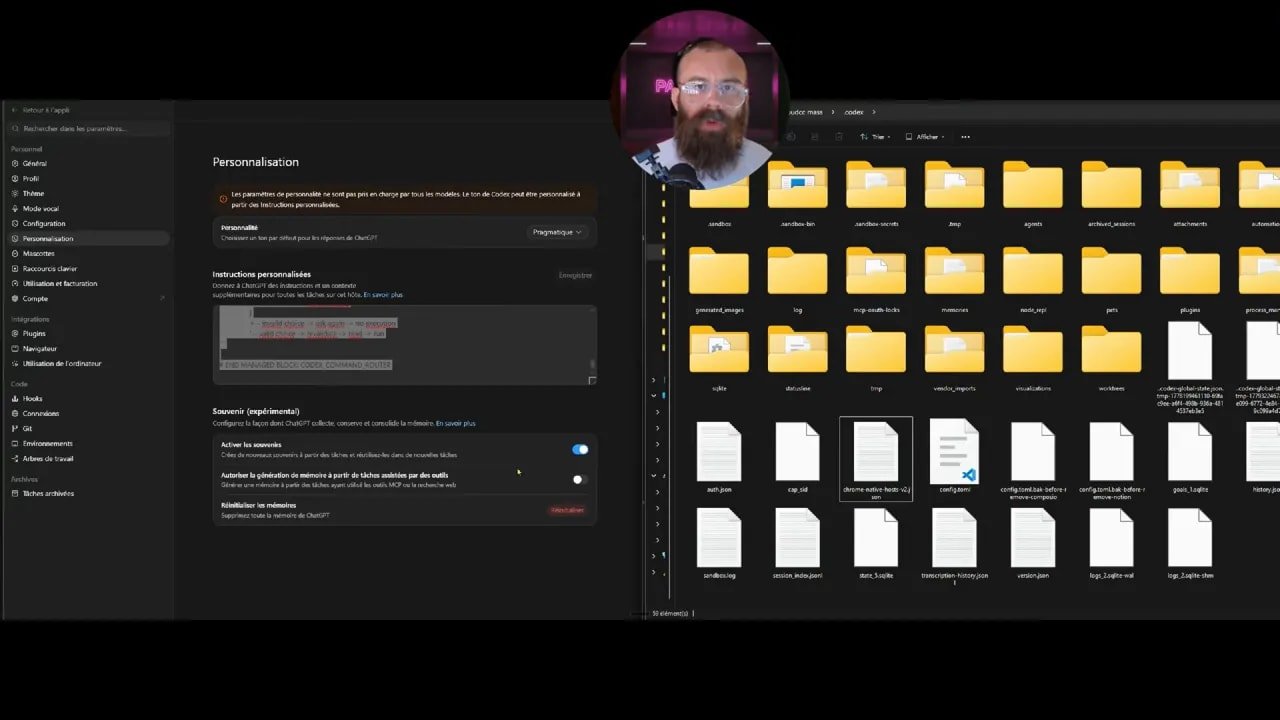
Task: Select the log folder
Action: 797,280
